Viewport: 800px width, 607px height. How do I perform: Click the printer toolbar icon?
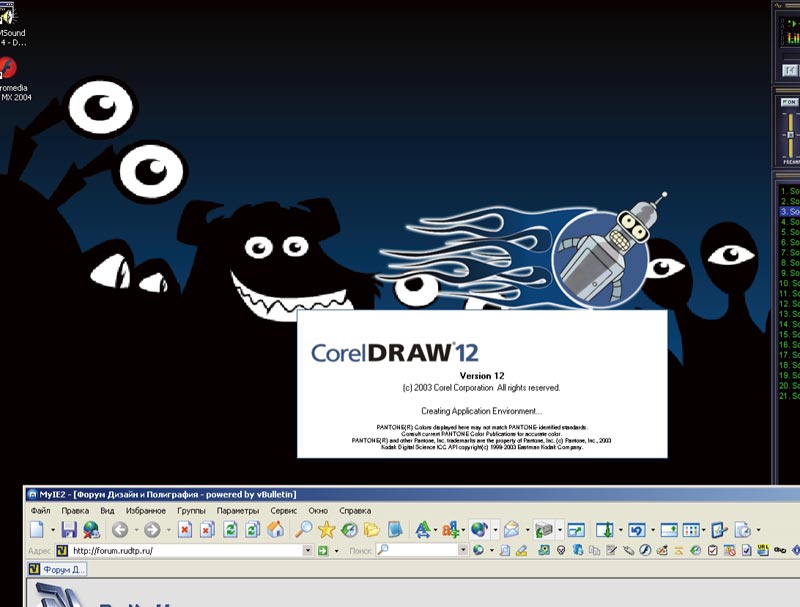click(x=544, y=530)
